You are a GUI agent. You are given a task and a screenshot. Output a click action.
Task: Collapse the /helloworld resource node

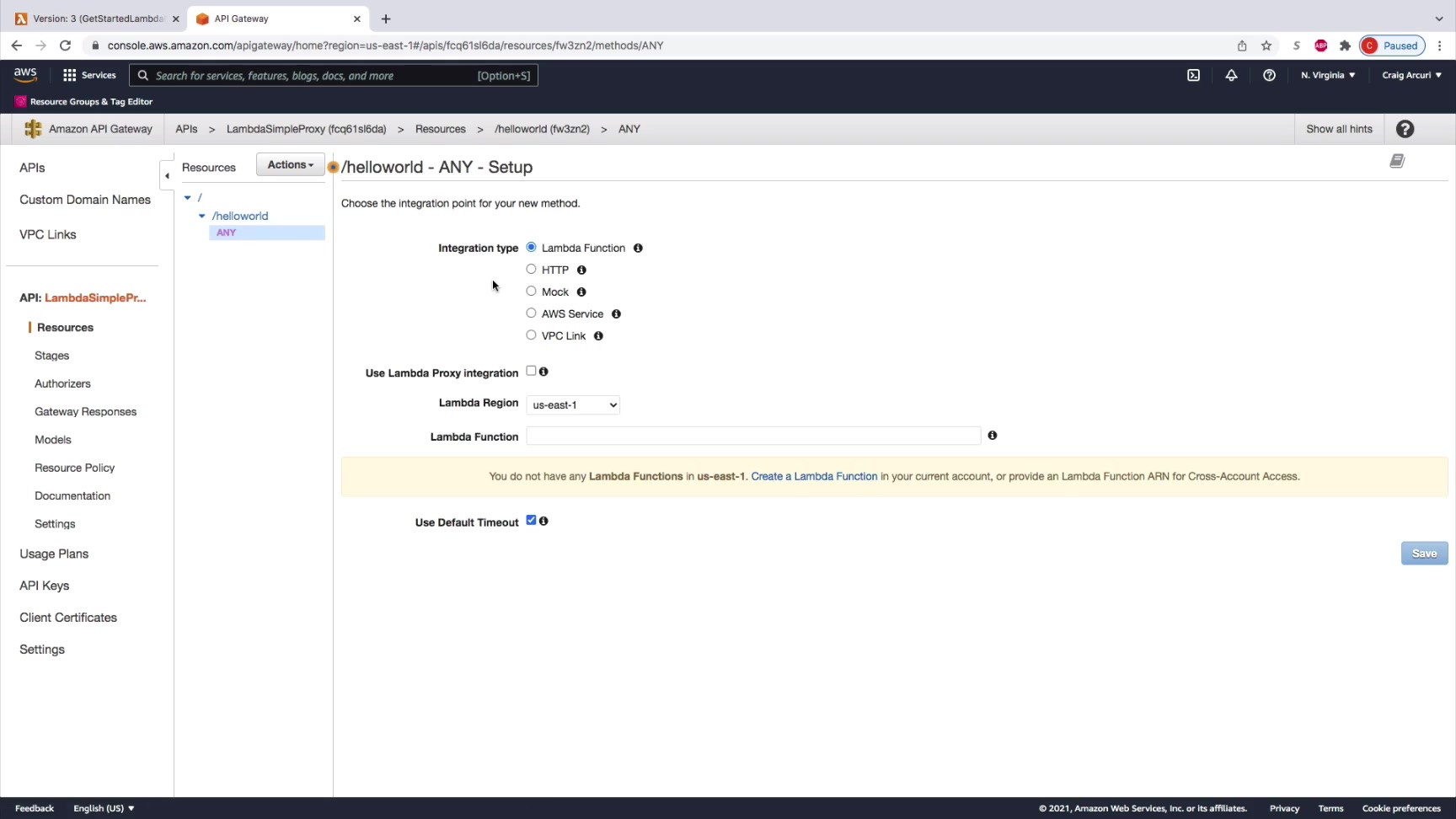(x=202, y=216)
